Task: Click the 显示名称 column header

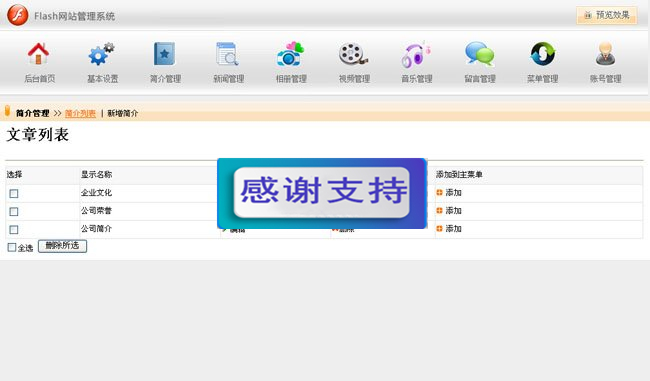Action: (x=96, y=175)
